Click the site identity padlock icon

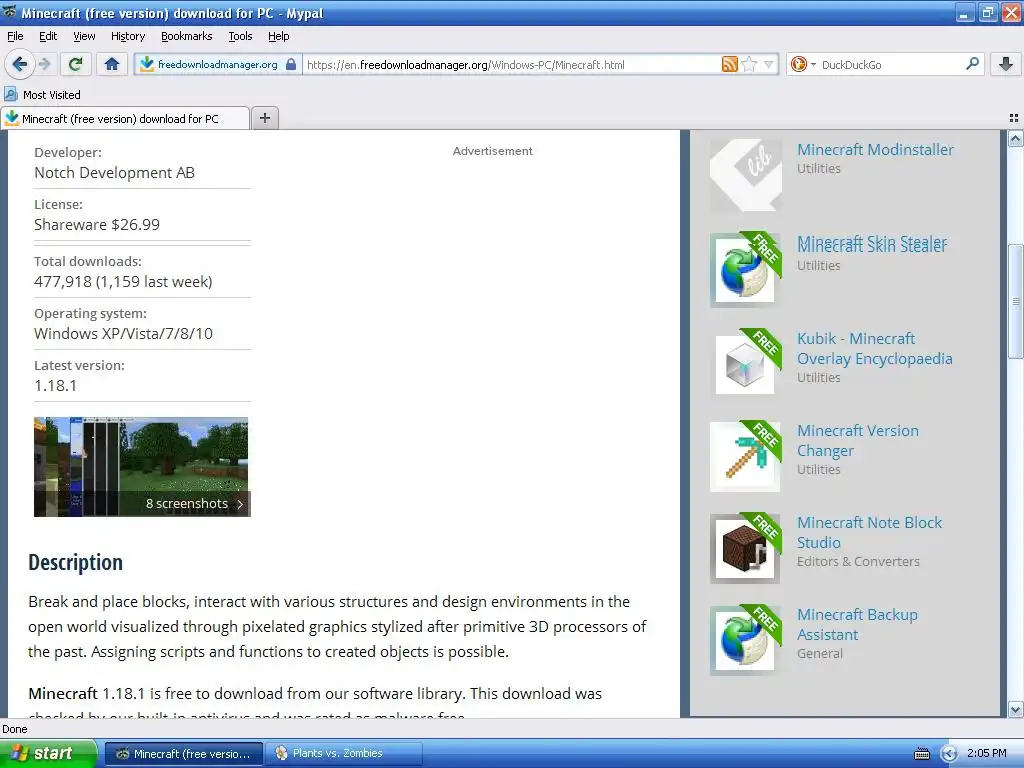(291, 64)
